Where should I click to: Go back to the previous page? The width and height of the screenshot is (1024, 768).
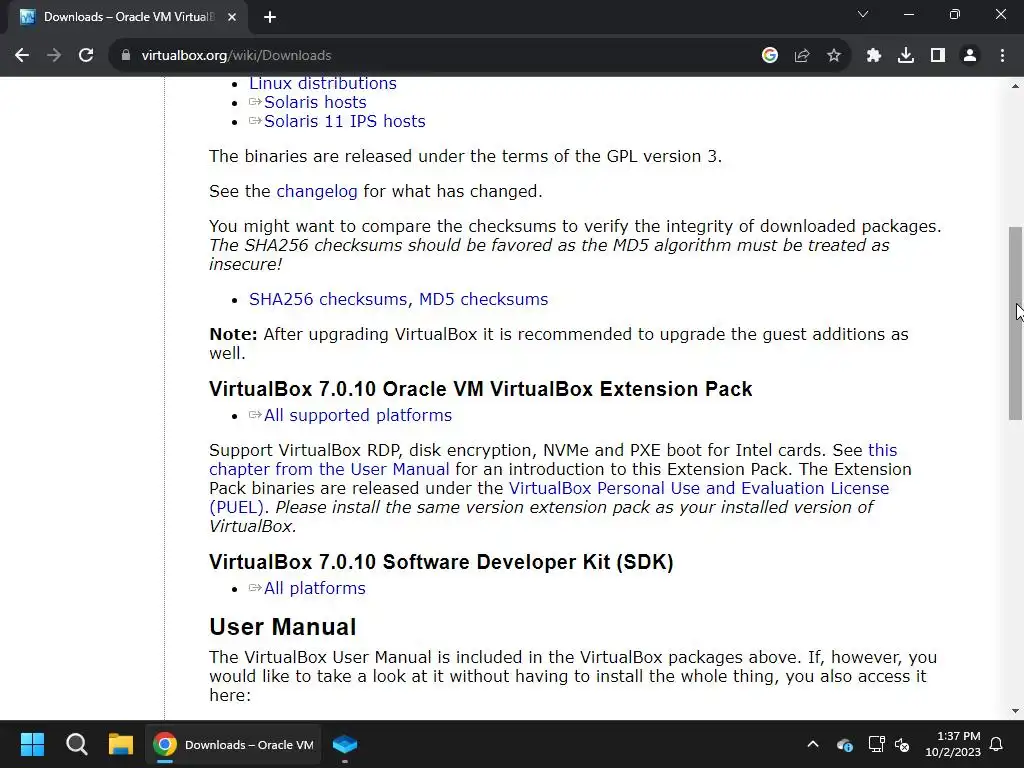coord(22,56)
